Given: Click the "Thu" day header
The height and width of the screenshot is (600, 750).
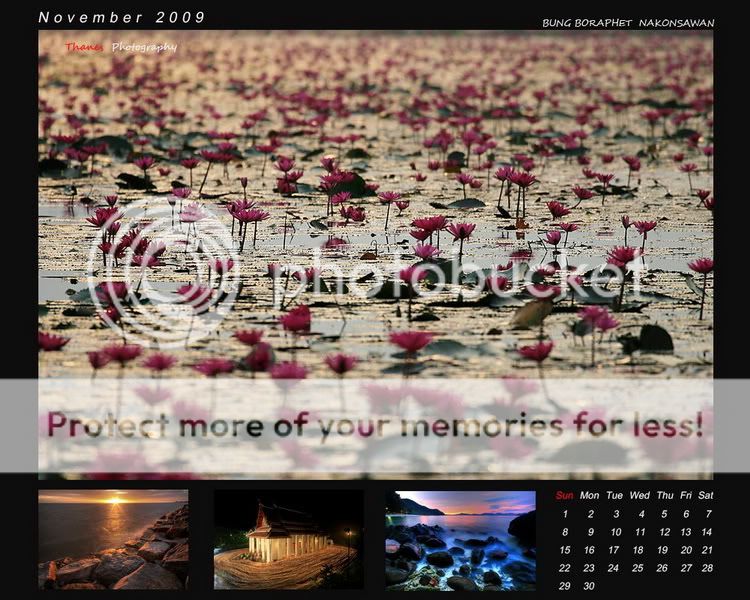Looking at the screenshot, I should [x=665, y=496].
